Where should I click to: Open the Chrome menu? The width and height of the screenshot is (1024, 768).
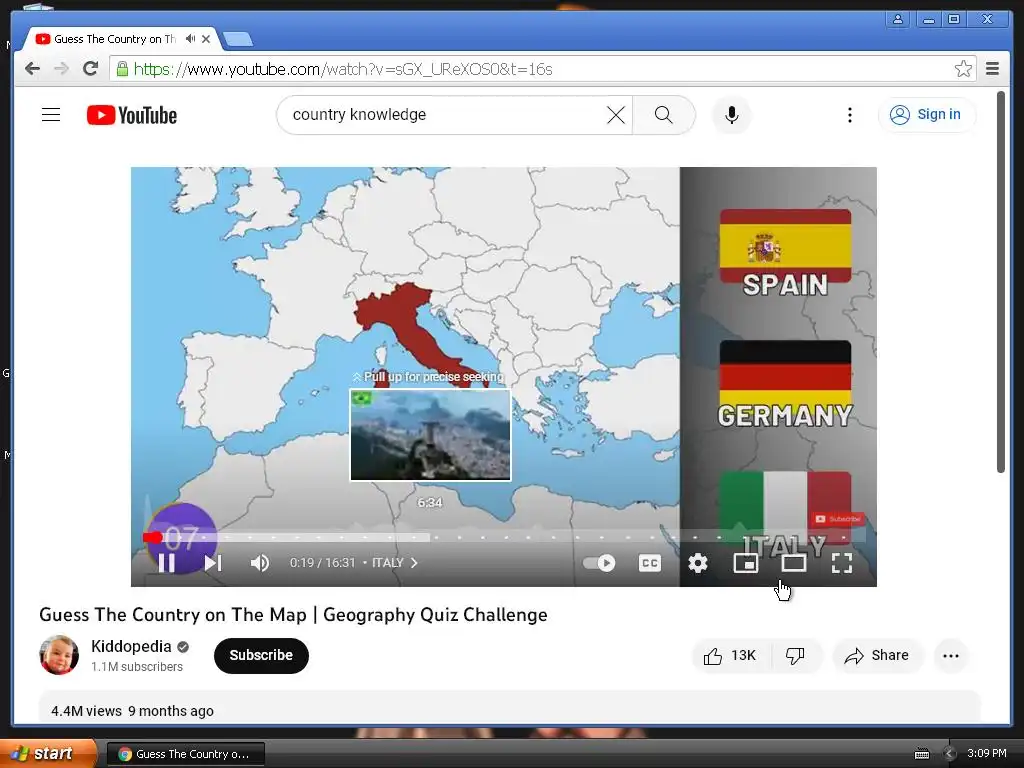pos(992,69)
